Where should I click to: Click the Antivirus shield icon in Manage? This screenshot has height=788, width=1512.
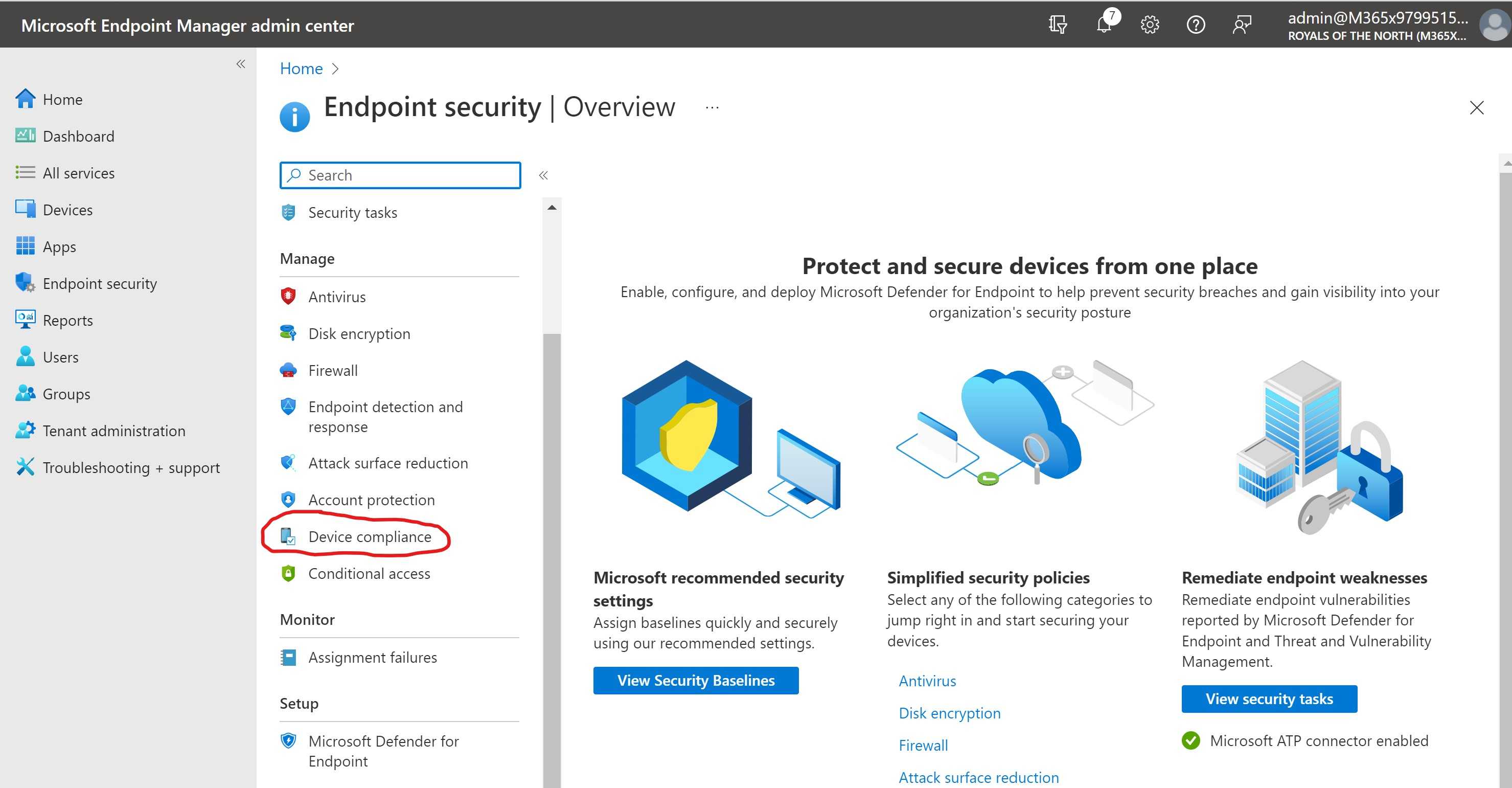pos(288,297)
